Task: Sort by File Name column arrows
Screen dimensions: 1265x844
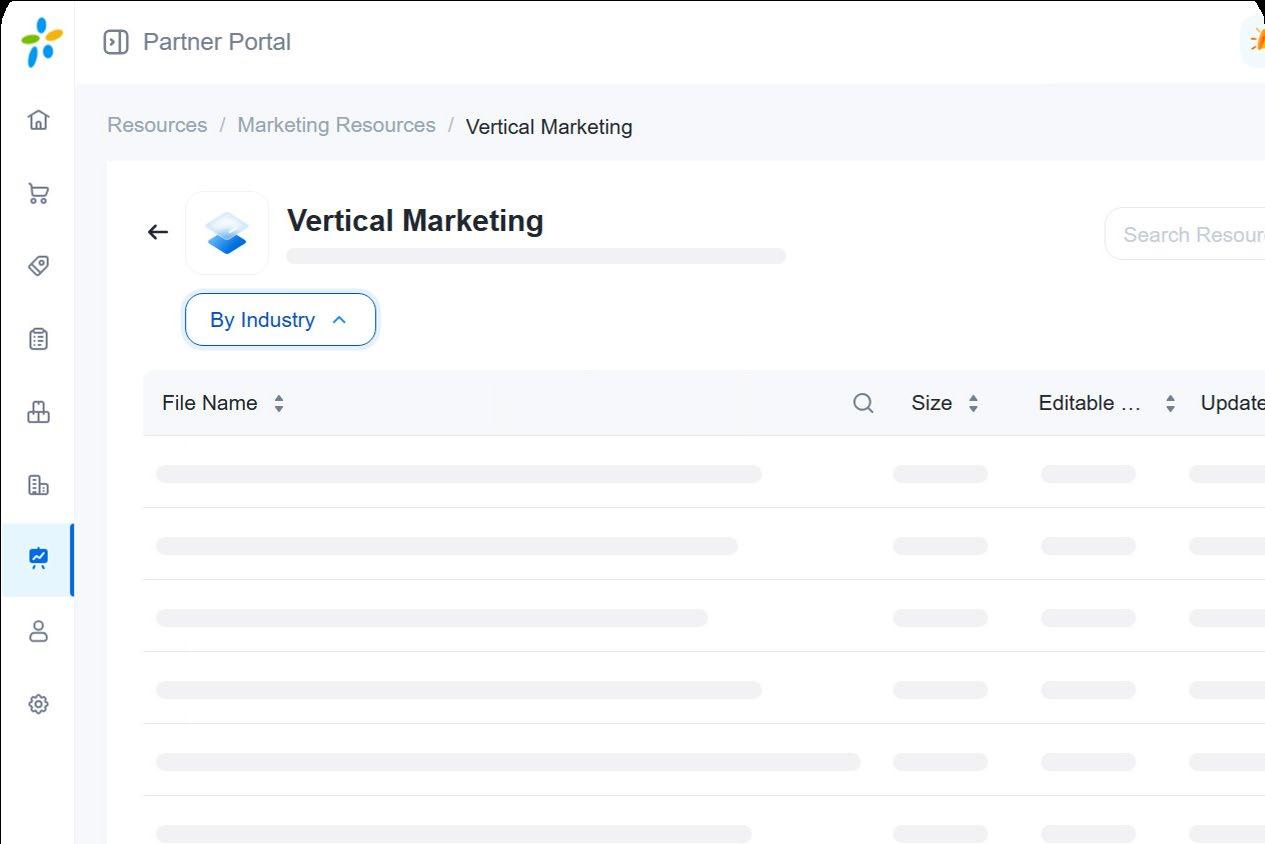Action: tap(279, 403)
